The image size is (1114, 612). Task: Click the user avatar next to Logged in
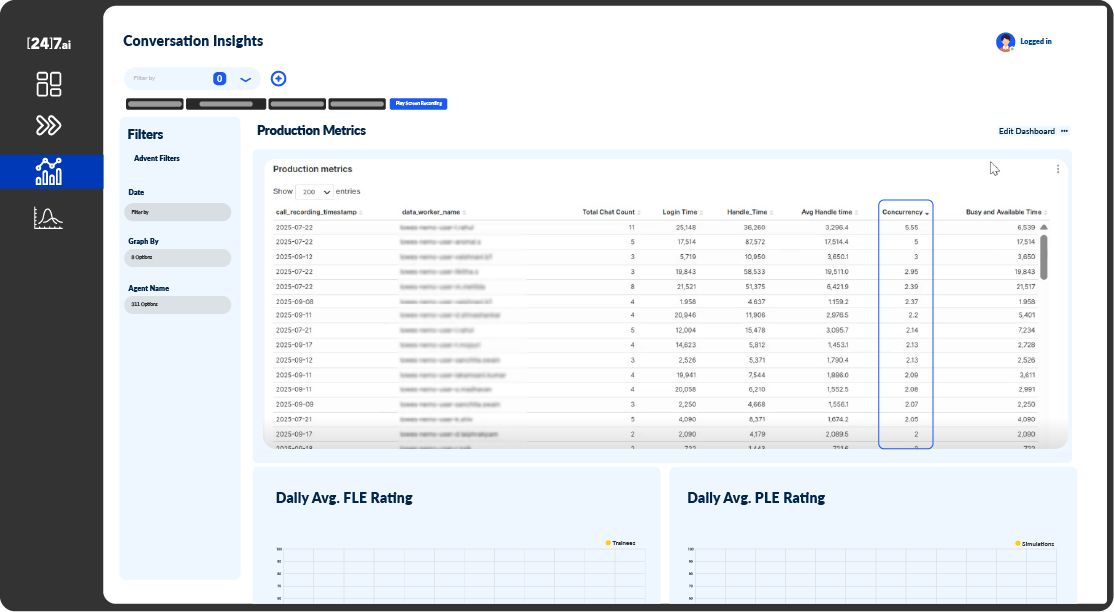pos(1005,42)
